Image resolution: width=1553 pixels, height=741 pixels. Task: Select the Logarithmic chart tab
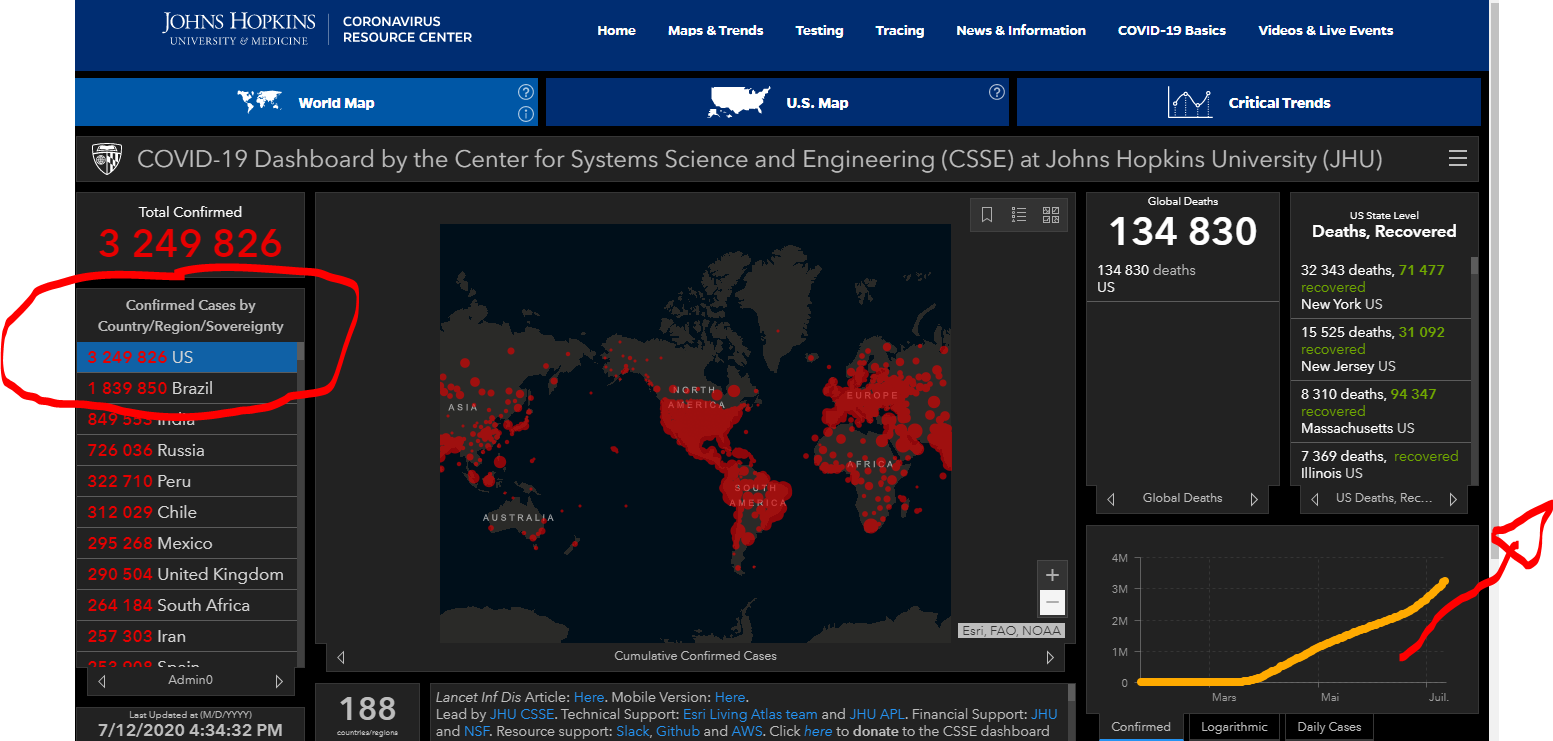(x=1234, y=727)
